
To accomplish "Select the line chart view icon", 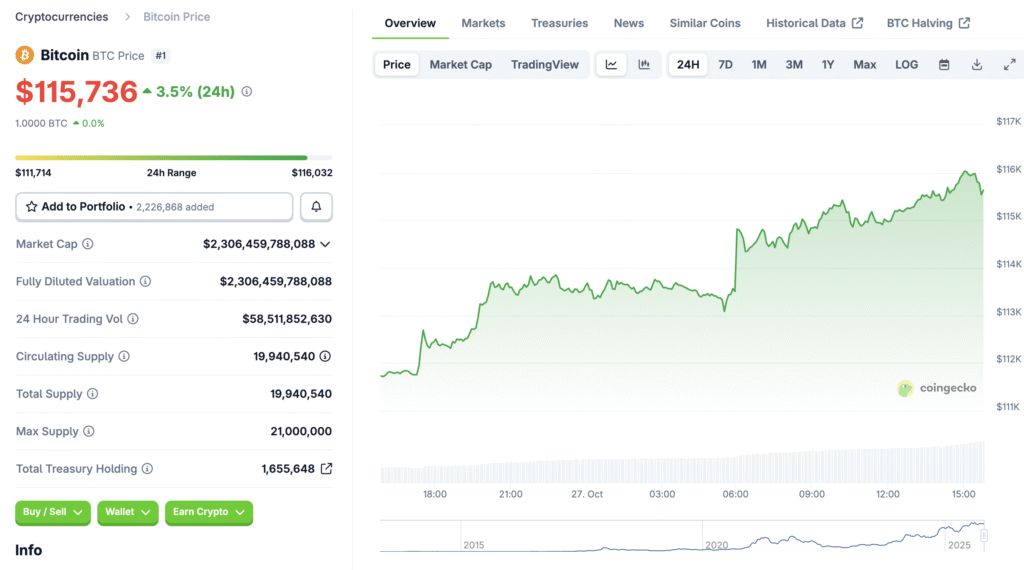I will pos(611,65).
